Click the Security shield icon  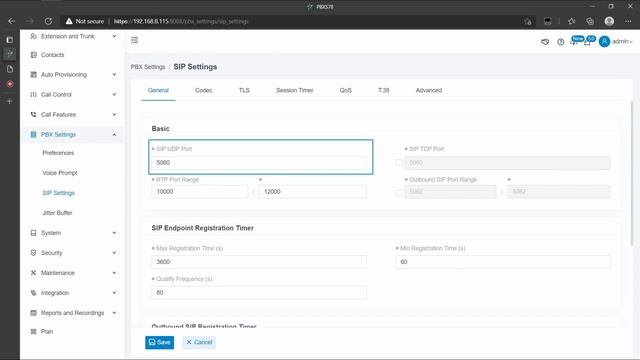[x=33, y=253]
